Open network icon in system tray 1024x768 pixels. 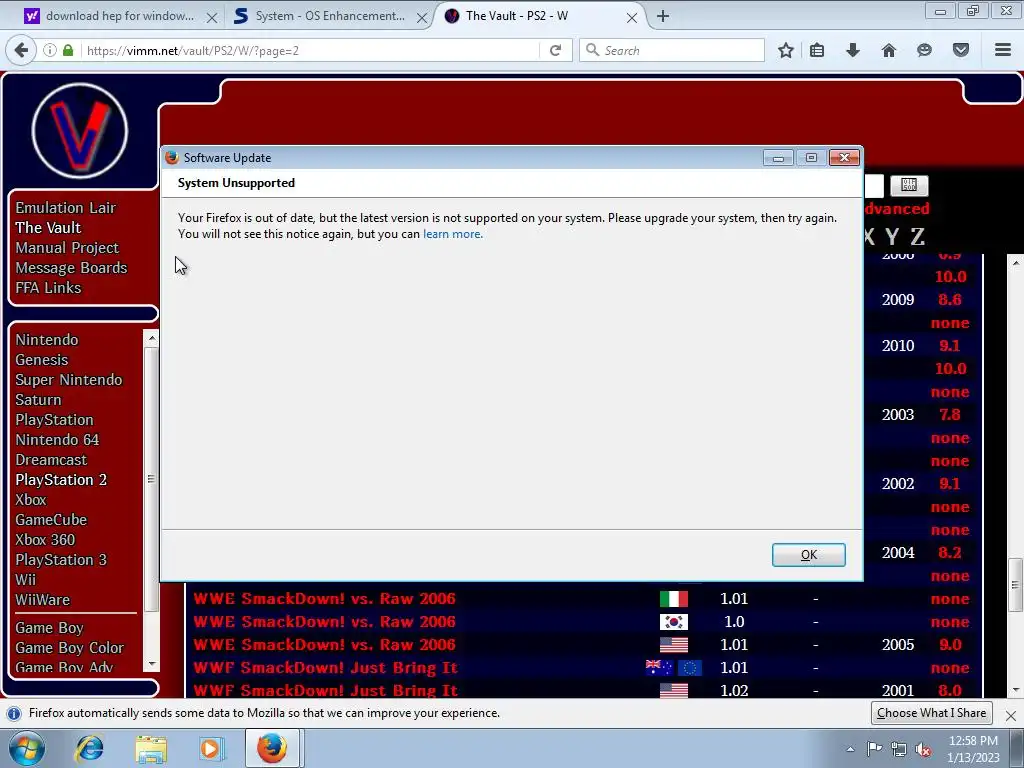tap(899, 748)
